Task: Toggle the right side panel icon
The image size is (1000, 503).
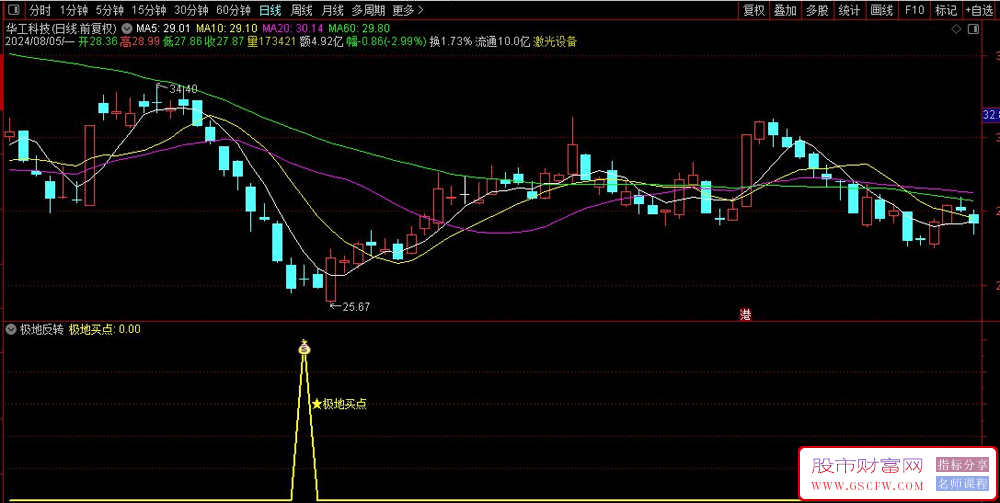Action: [x=973, y=29]
